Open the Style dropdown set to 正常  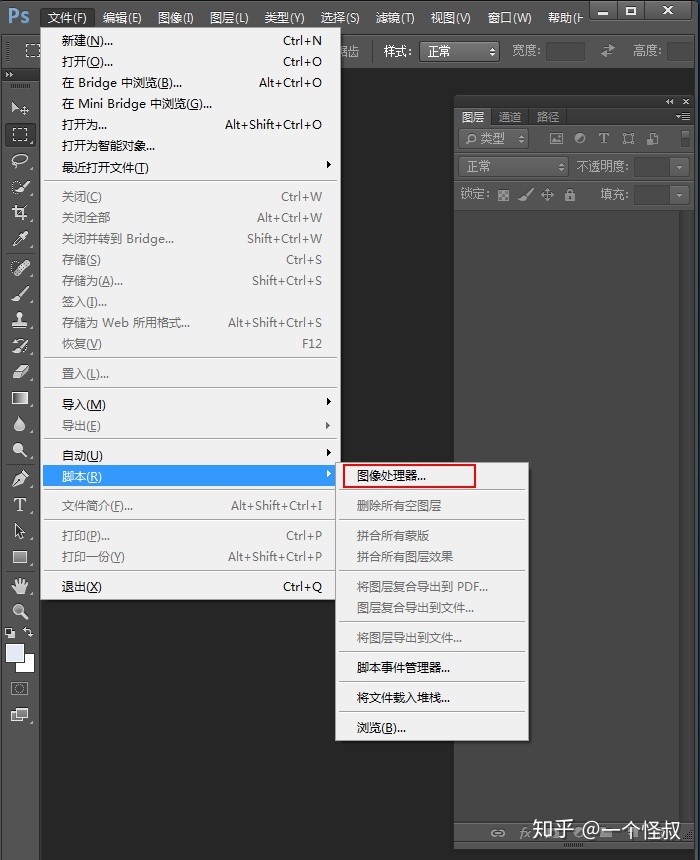(459, 52)
